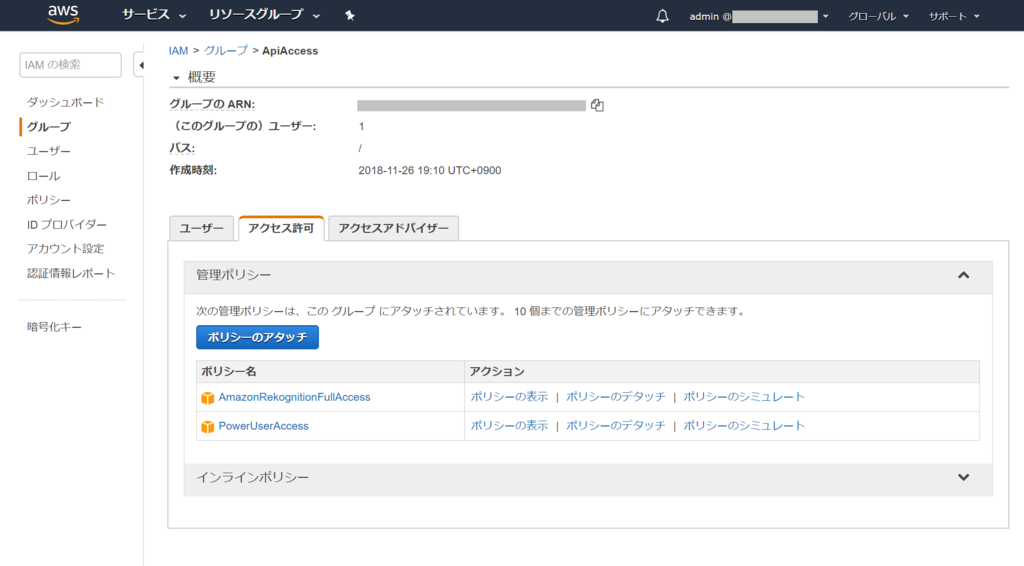Open the グローバル region dropdown
Viewport: 1024px width, 566px height.
tap(878, 16)
